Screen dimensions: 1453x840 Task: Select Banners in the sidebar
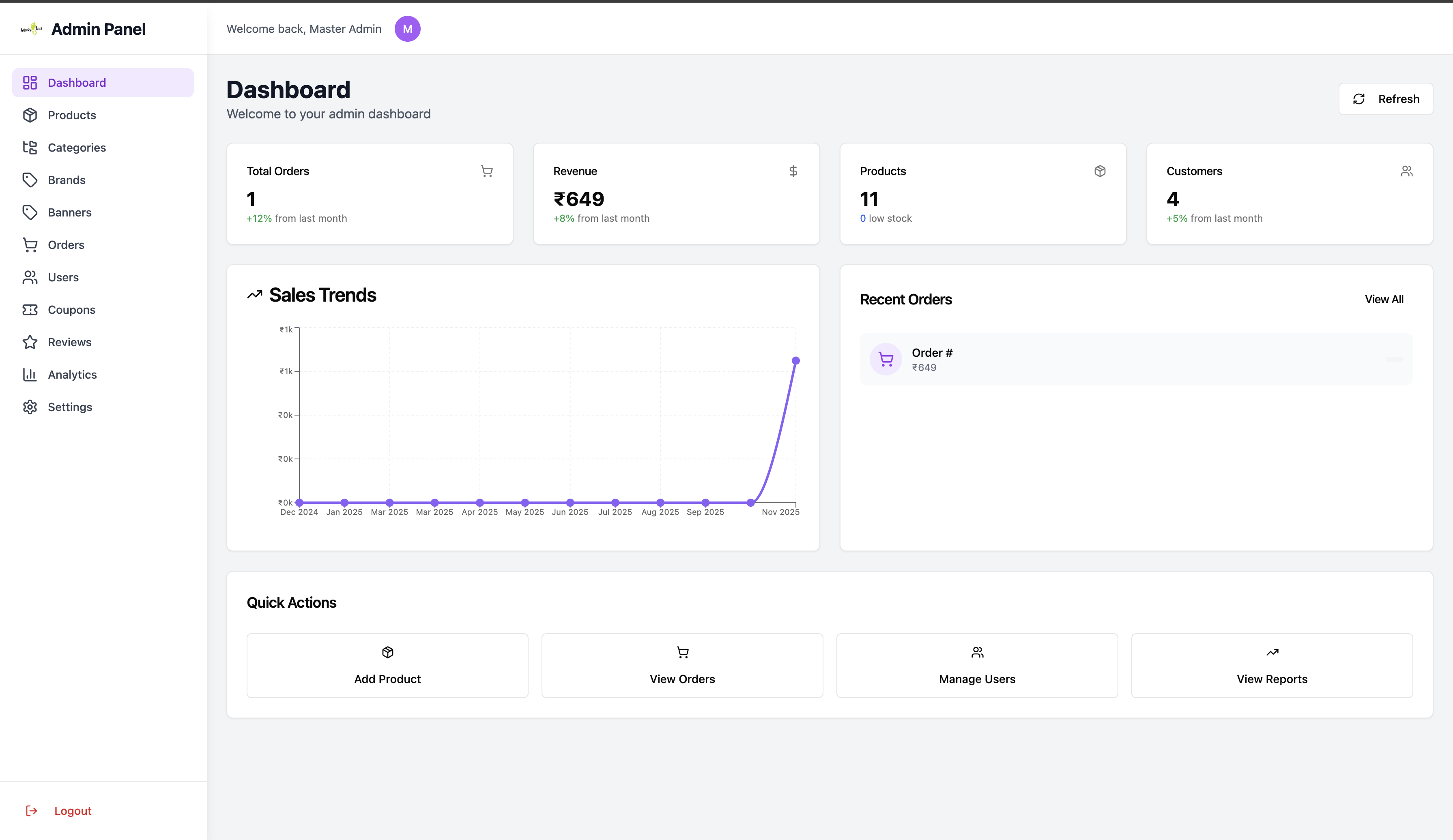click(69, 212)
